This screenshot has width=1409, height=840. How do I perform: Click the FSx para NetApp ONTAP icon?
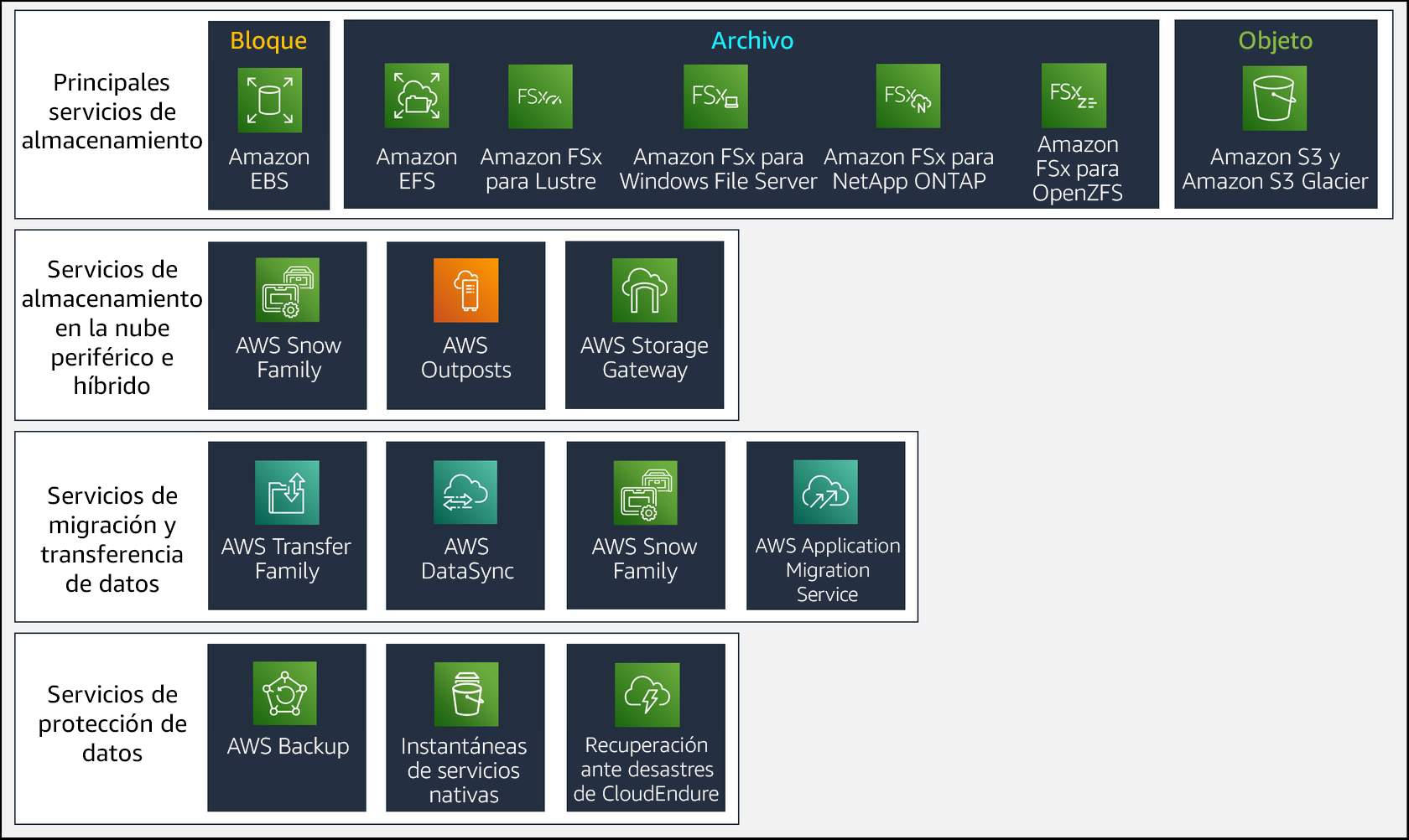click(907, 96)
